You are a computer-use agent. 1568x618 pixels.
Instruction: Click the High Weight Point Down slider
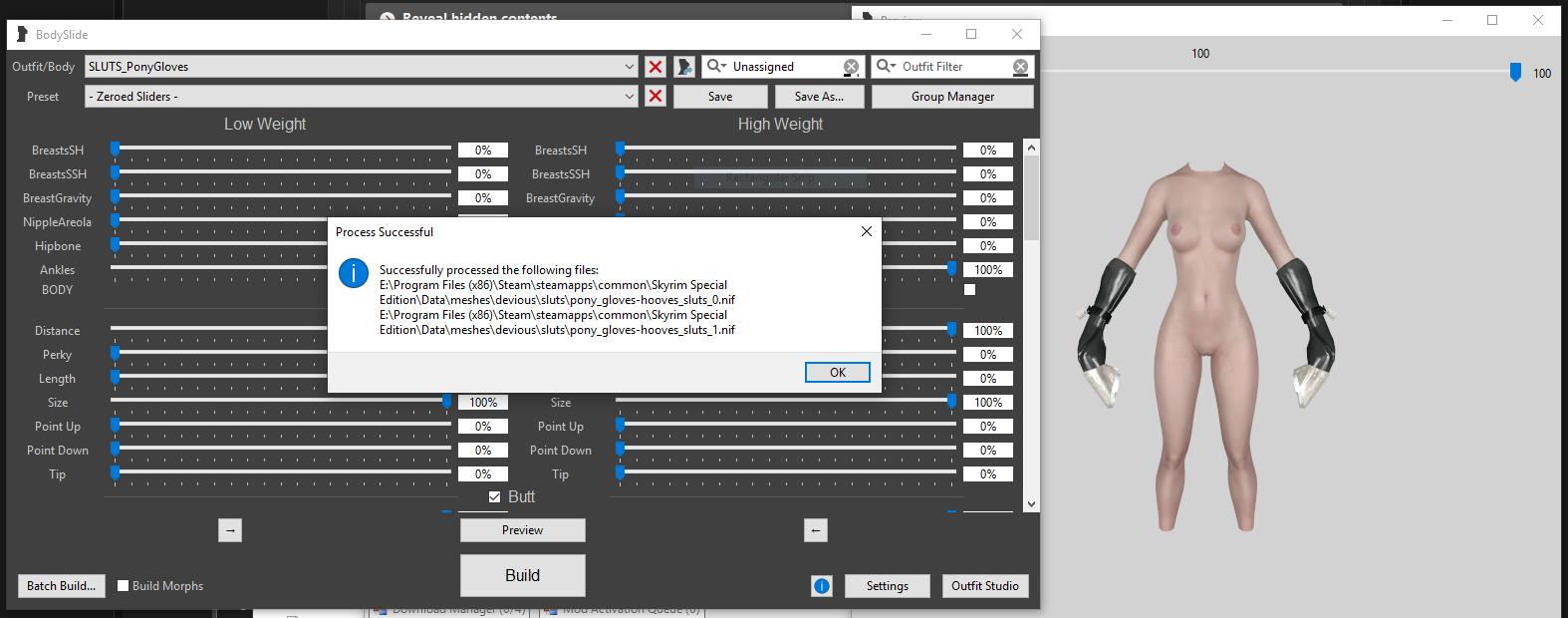tap(786, 450)
